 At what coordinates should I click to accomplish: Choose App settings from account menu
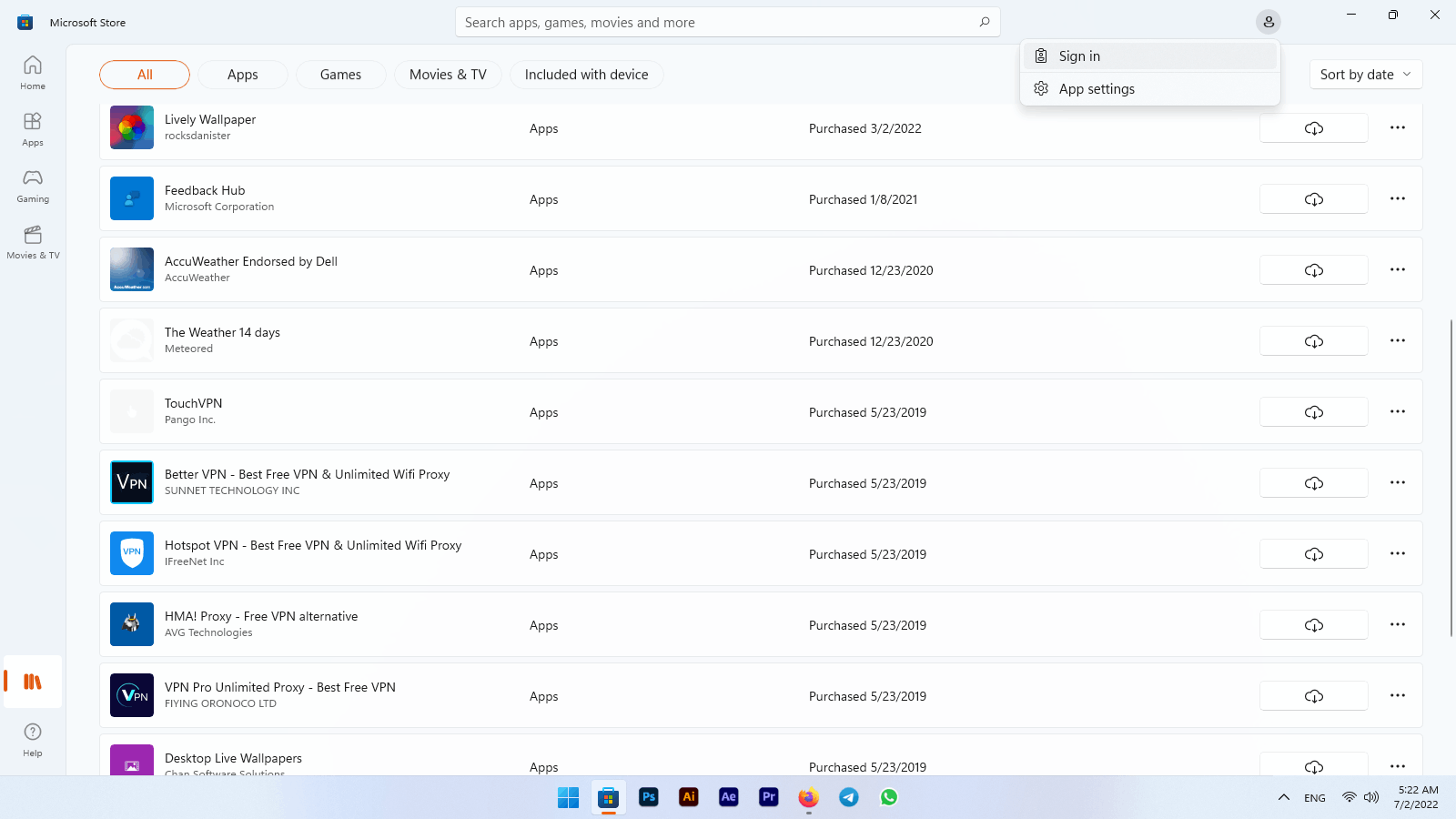point(1150,89)
